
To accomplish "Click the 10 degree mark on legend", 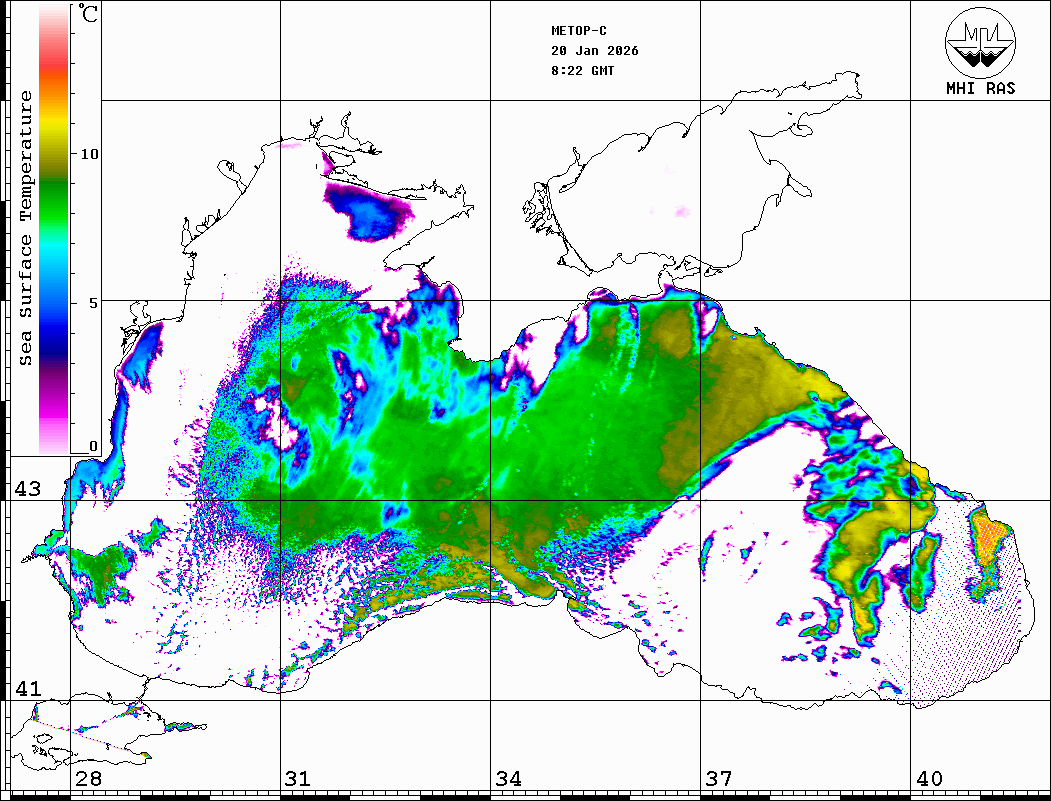I will click(90, 155).
